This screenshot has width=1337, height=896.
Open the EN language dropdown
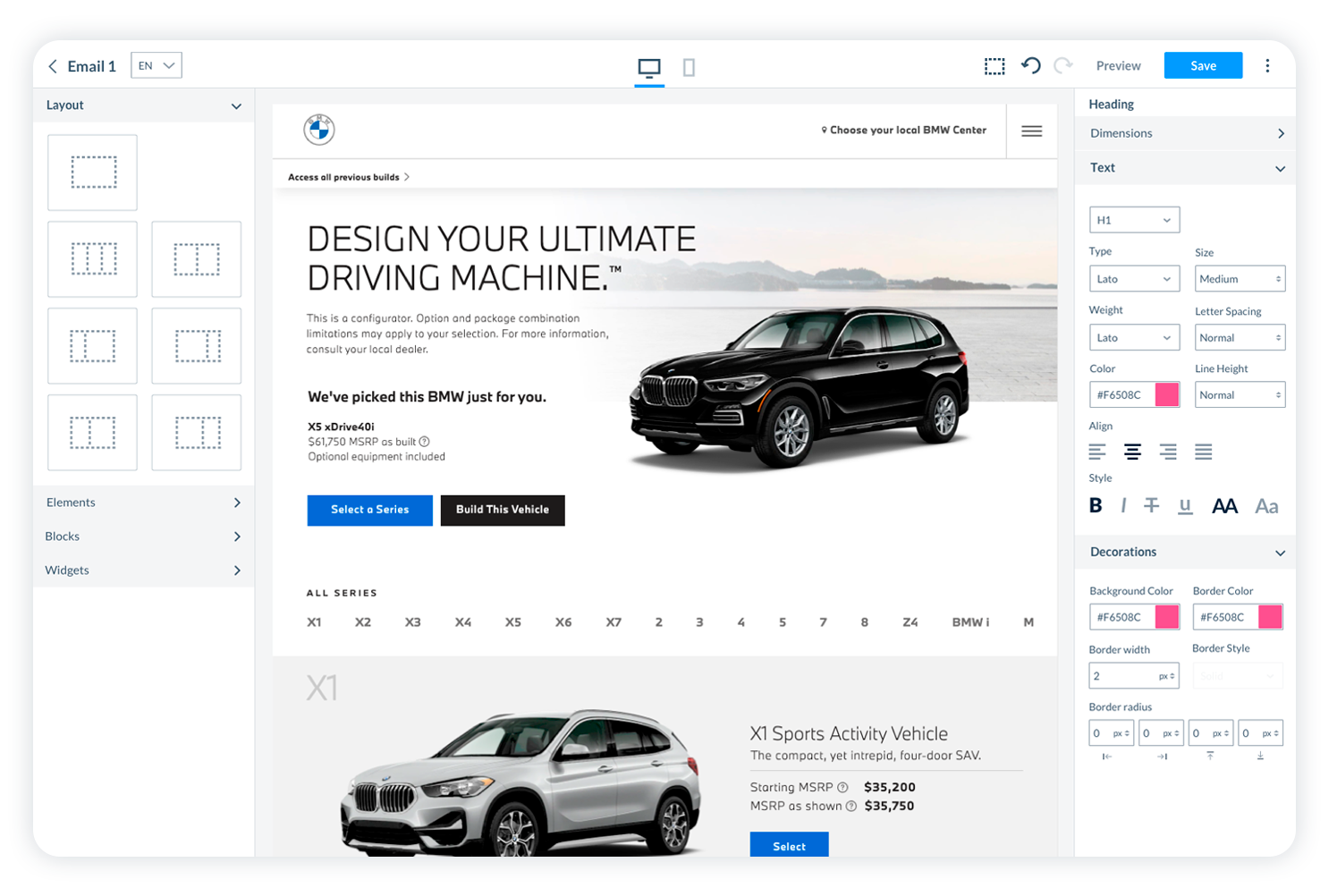157,65
